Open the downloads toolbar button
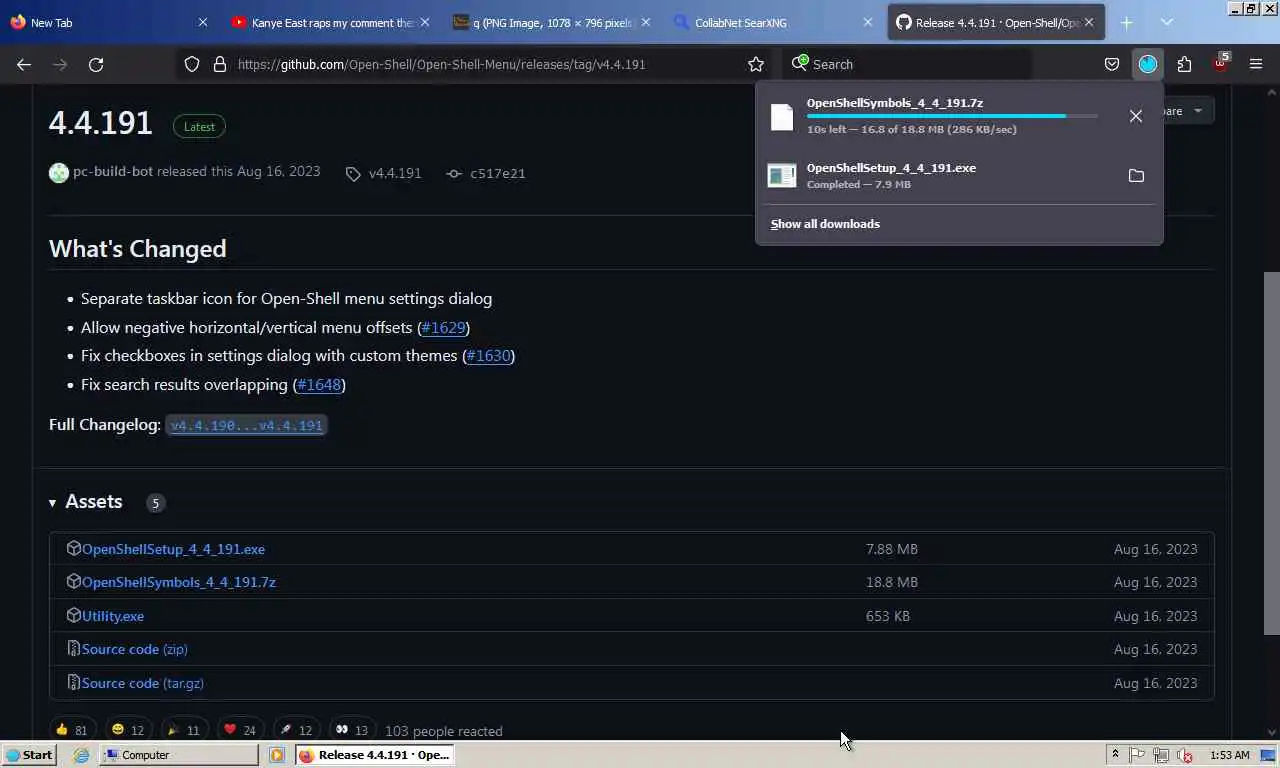1280x768 pixels. pos(1147,64)
